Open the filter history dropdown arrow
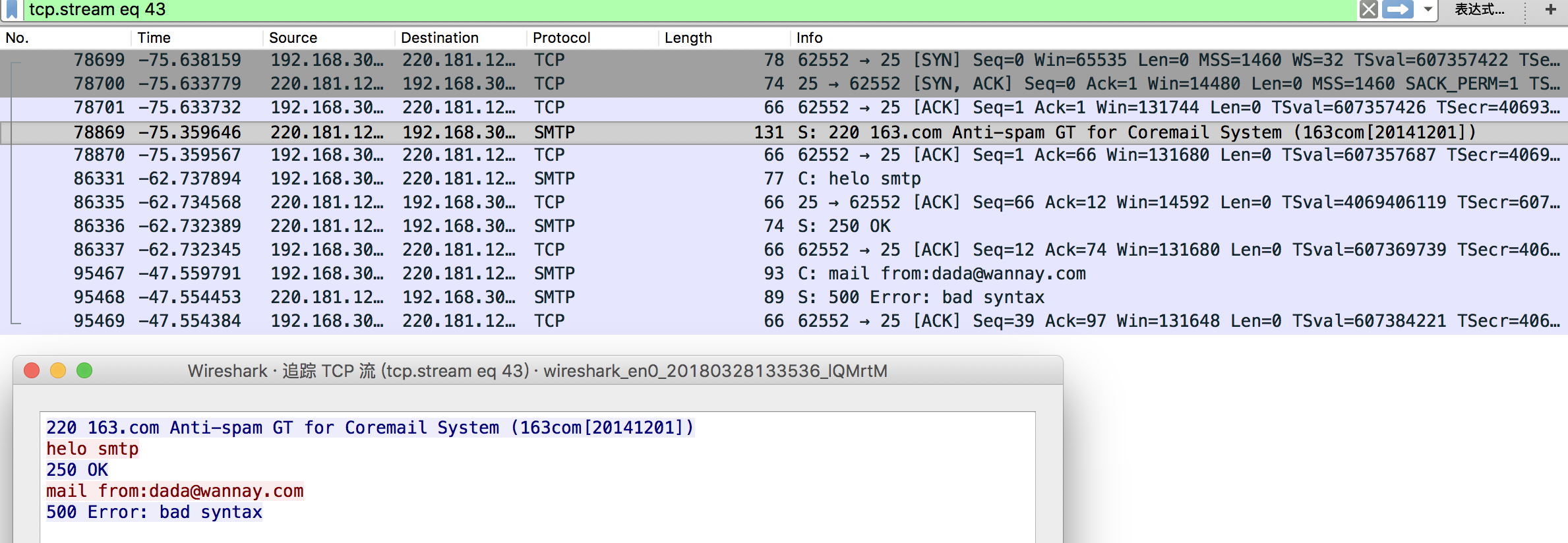This screenshot has height=543, width=1568. pyautogui.click(x=1428, y=9)
